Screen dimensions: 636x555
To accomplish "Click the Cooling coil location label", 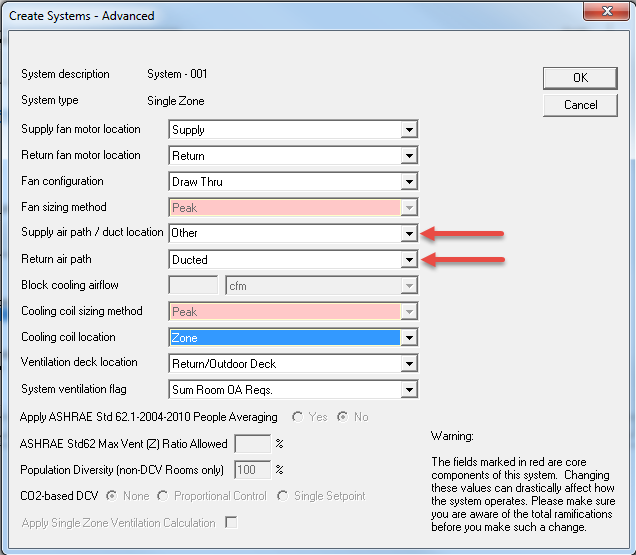I will [x=68, y=337].
